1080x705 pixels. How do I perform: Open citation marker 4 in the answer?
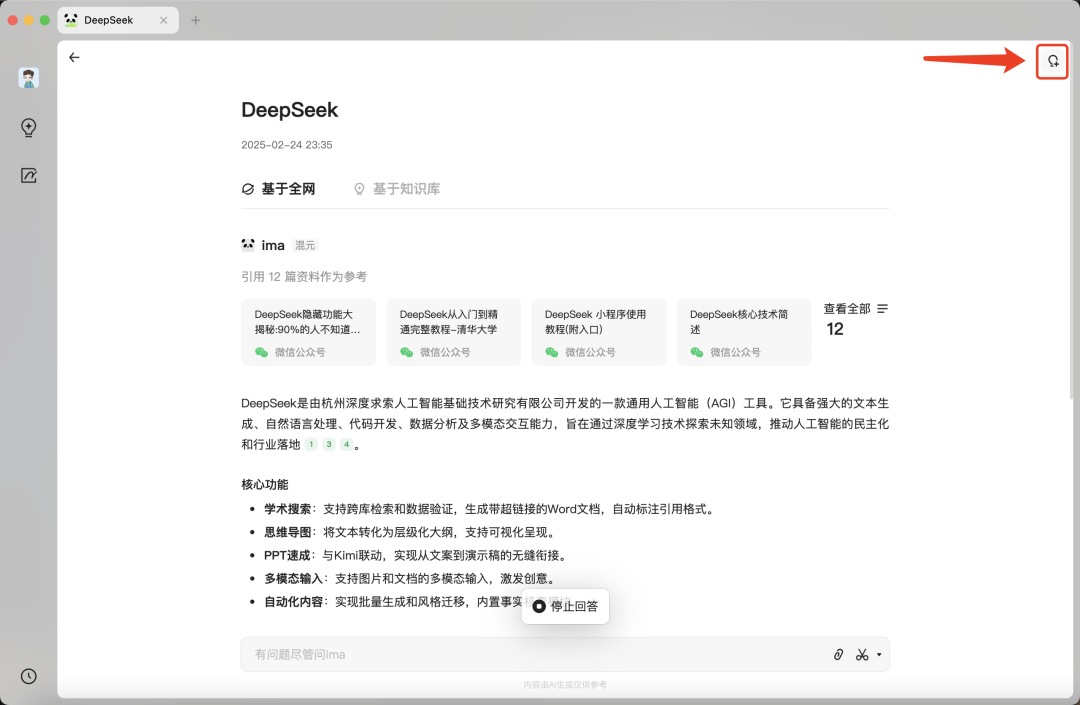346,444
